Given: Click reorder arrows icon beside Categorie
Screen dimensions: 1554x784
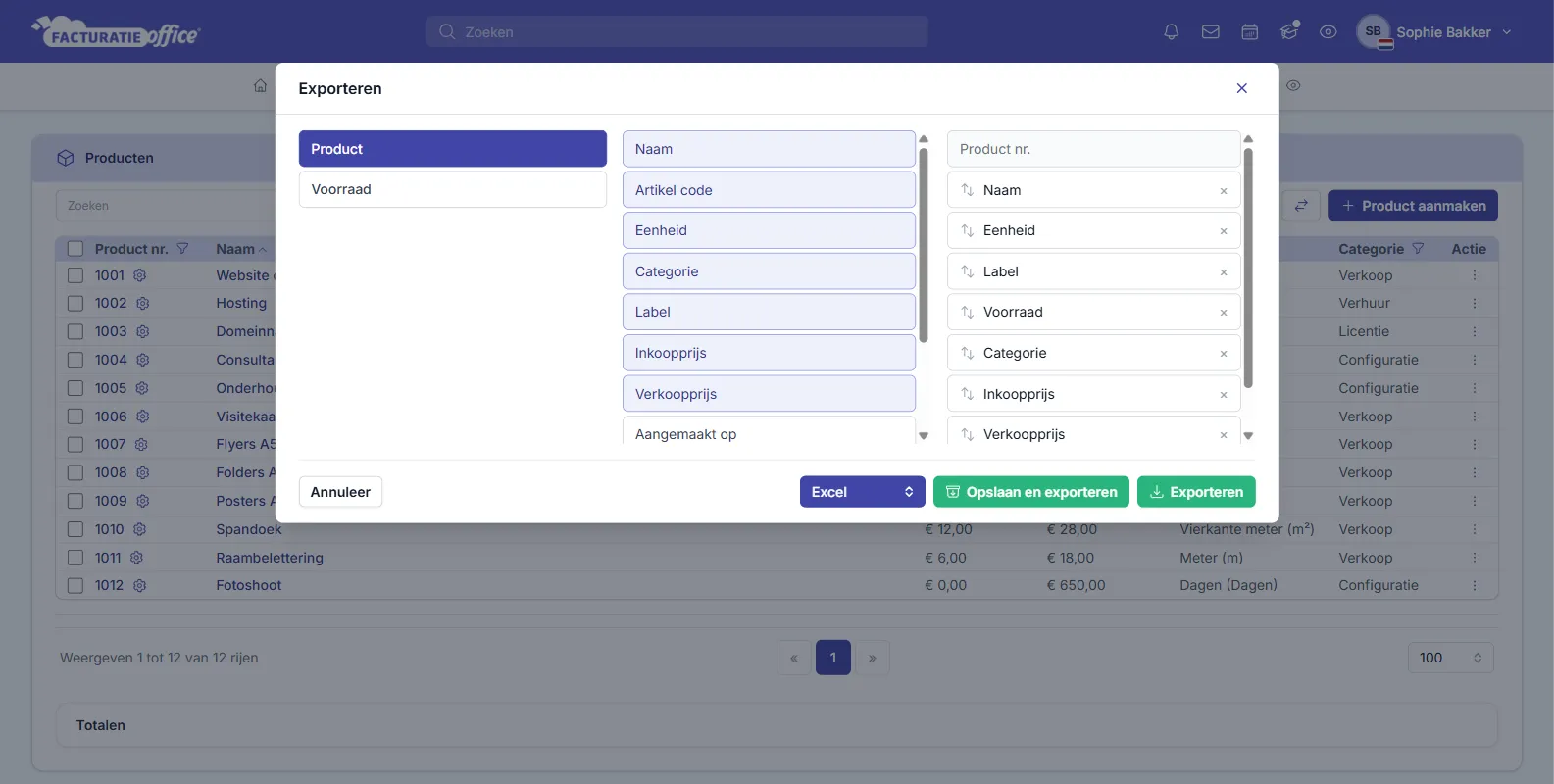Looking at the screenshot, I should (x=967, y=353).
